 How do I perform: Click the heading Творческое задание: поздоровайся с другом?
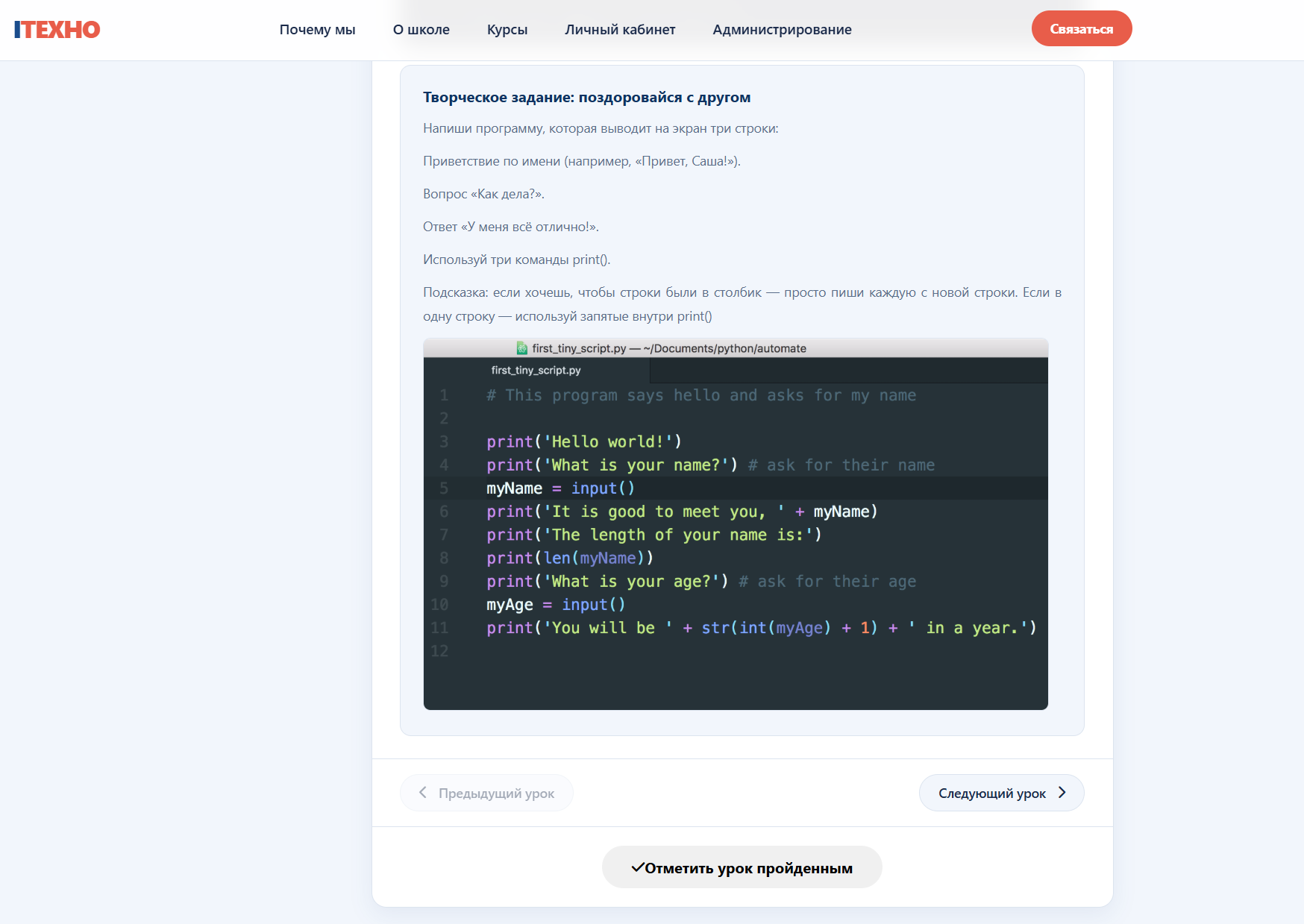click(x=587, y=97)
